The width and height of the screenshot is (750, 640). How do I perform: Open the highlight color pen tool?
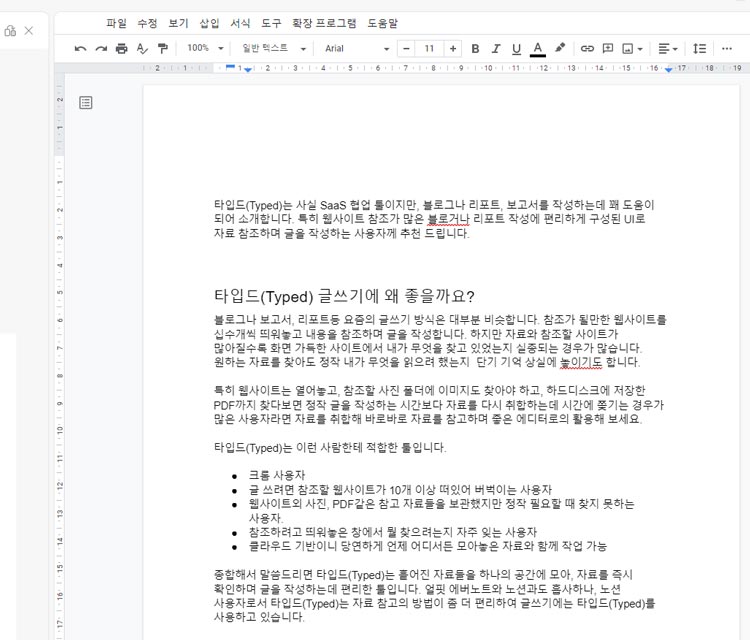pyautogui.click(x=559, y=48)
